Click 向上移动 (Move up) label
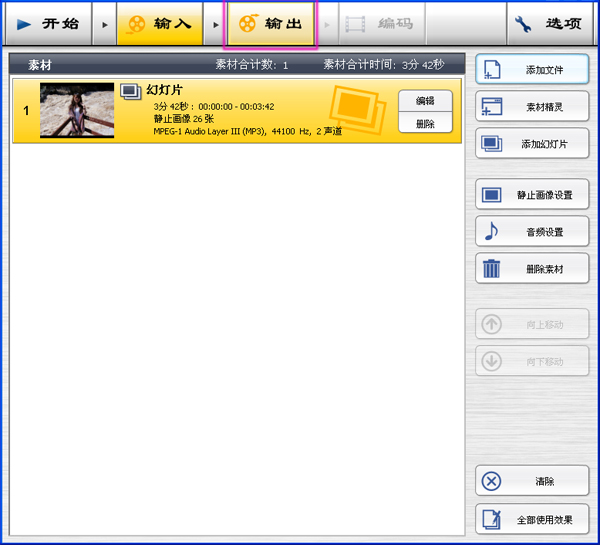The width and height of the screenshot is (600, 545). tap(545, 325)
